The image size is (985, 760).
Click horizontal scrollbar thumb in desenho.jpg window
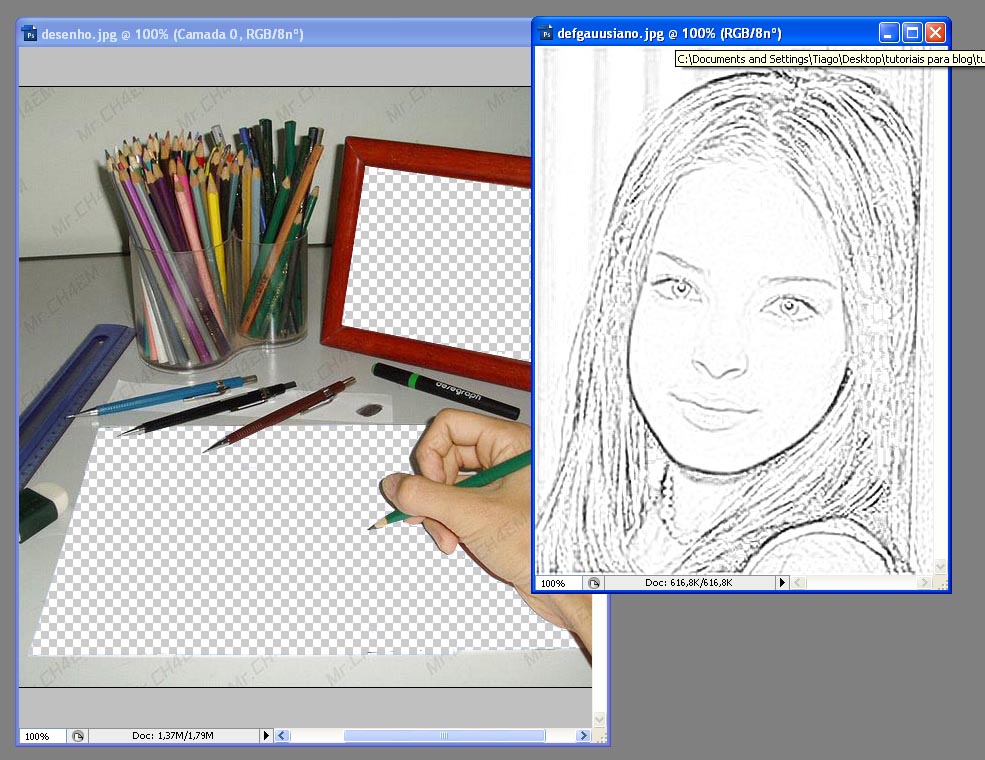[444, 736]
